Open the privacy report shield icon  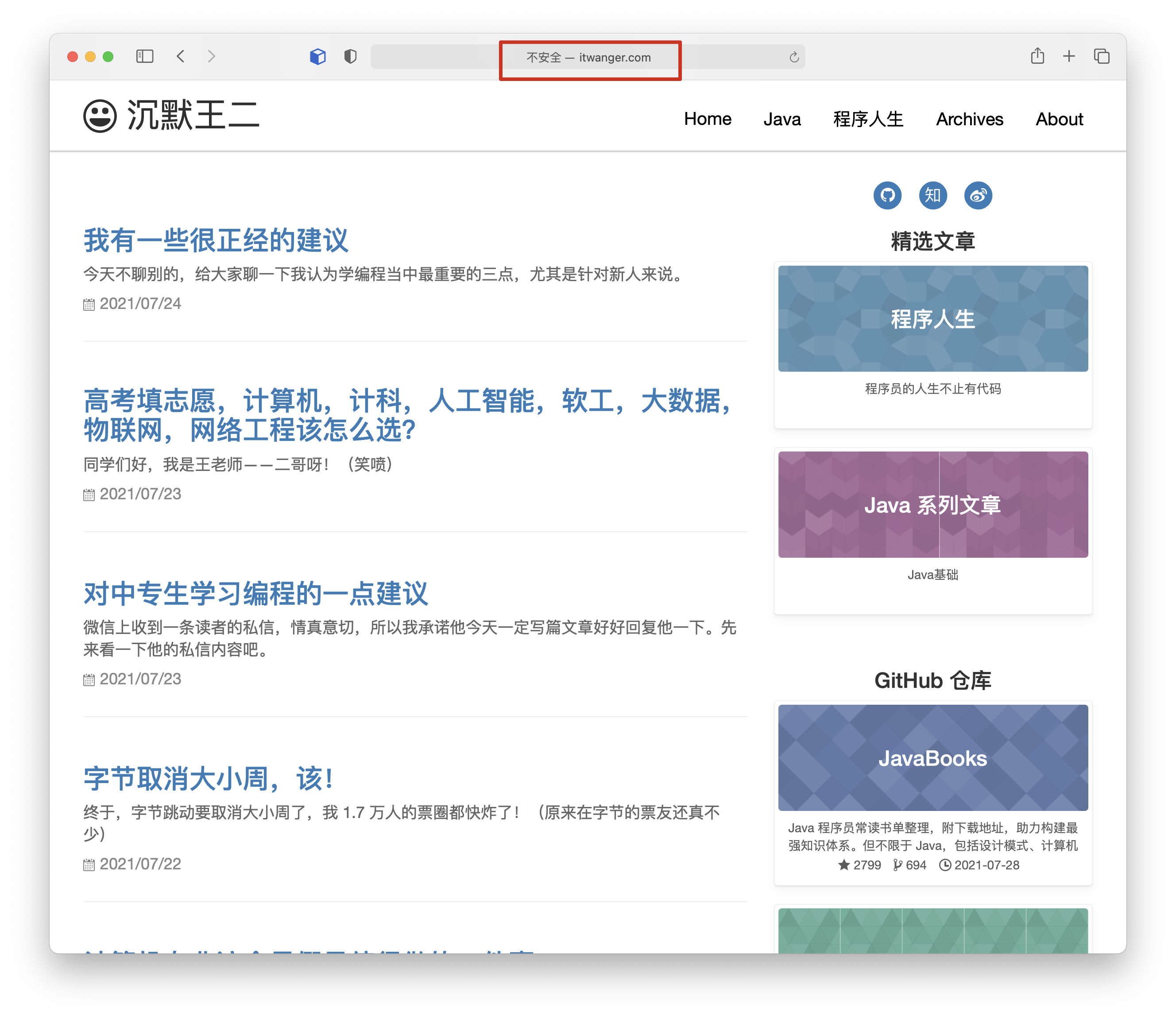tap(350, 56)
